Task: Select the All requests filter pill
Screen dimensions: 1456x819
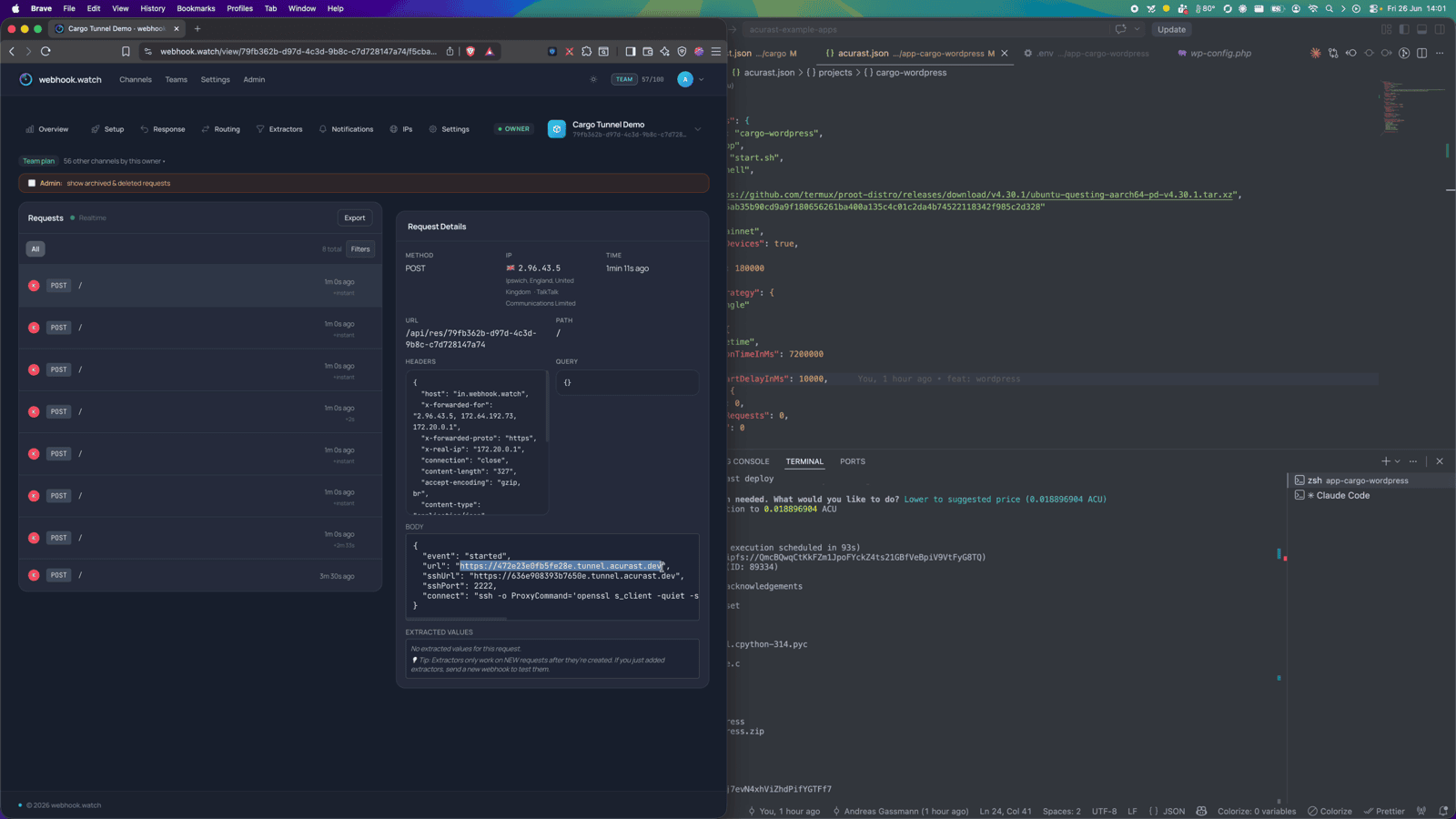Action: tap(35, 248)
